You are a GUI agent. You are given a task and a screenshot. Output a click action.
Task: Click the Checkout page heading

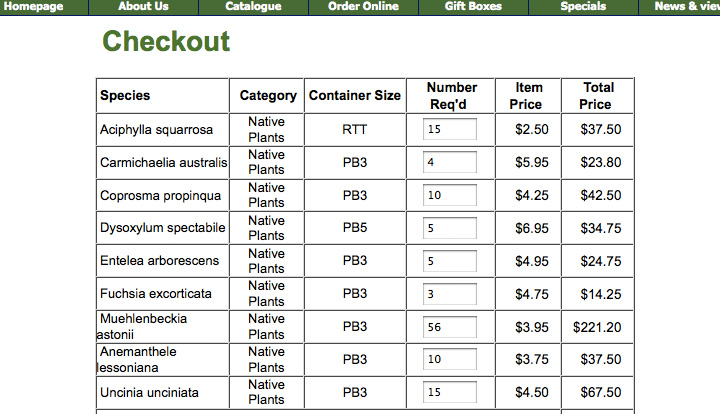click(166, 41)
